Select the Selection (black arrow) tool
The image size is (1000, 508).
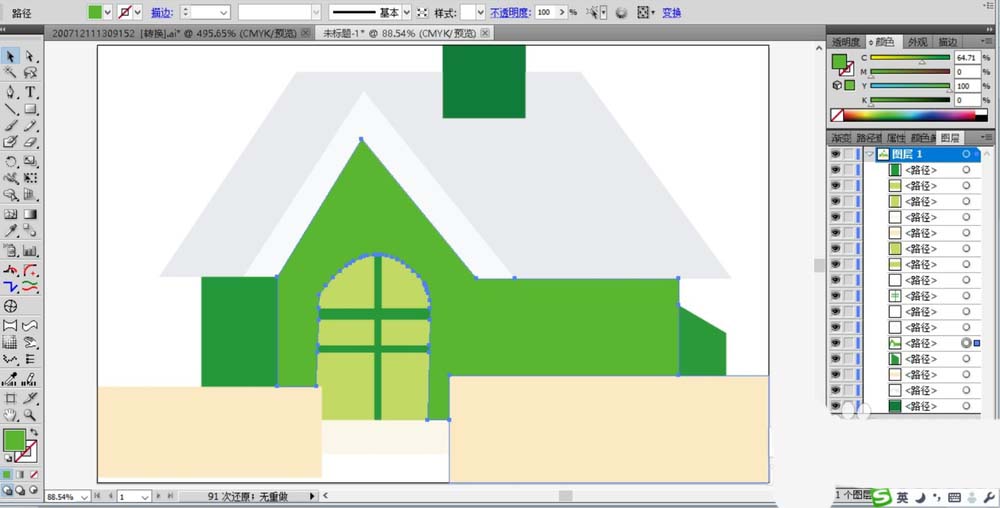(x=10, y=57)
